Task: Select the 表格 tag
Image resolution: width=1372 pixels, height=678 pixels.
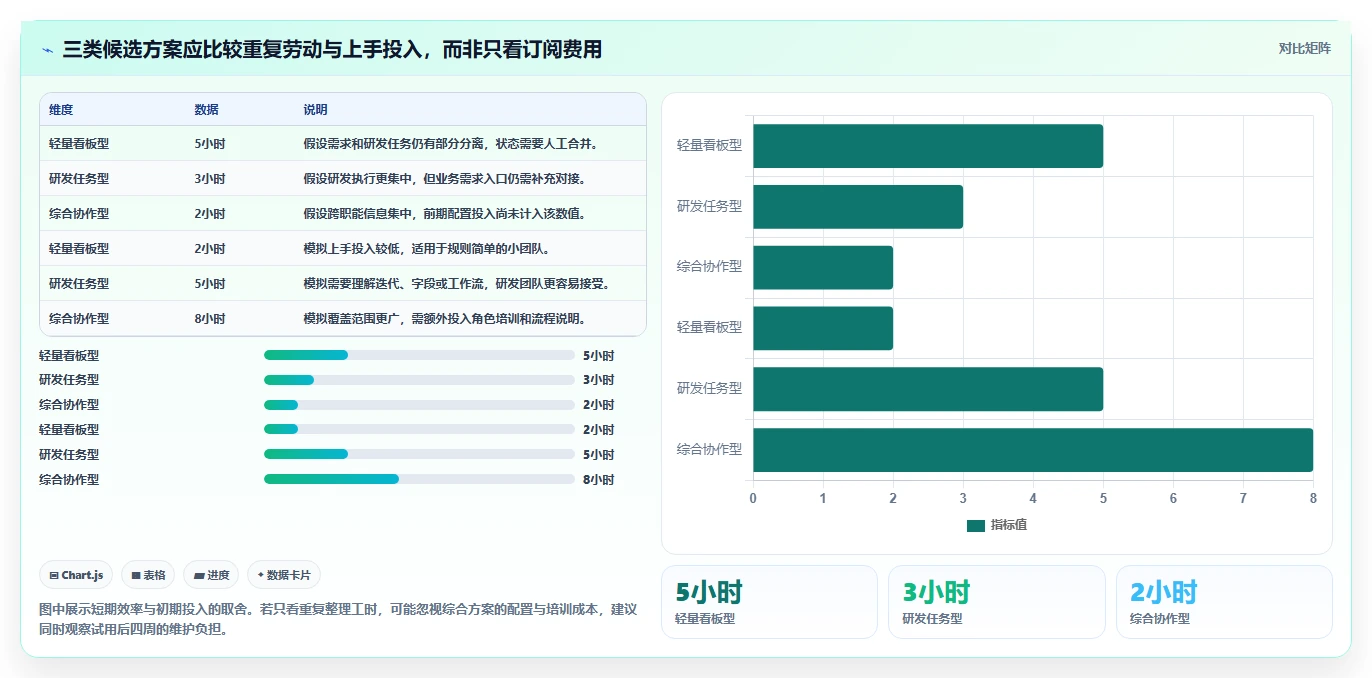Action: pyautogui.click(x=148, y=575)
